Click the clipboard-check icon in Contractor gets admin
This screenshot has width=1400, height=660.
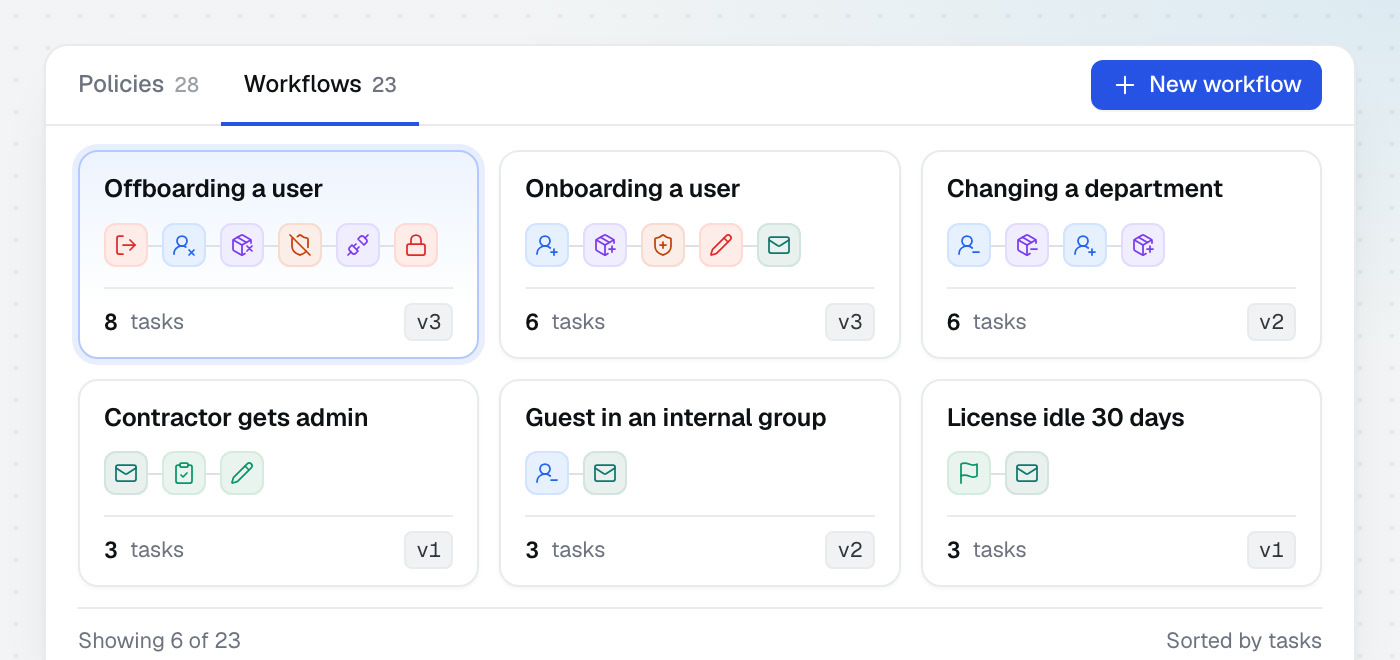click(184, 473)
